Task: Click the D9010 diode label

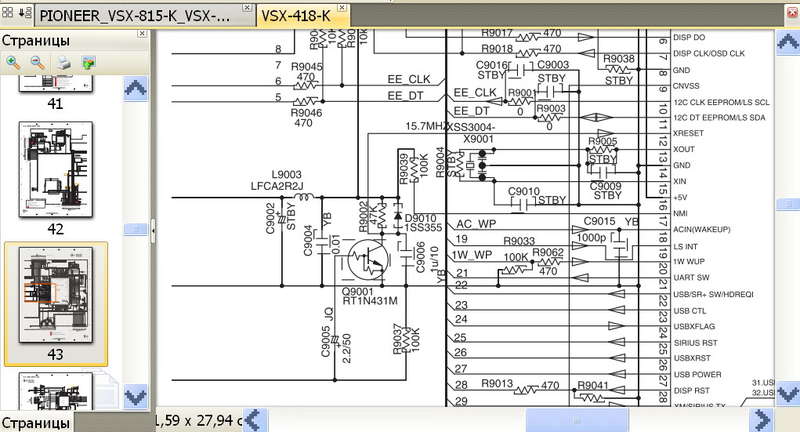Action: (420, 218)
